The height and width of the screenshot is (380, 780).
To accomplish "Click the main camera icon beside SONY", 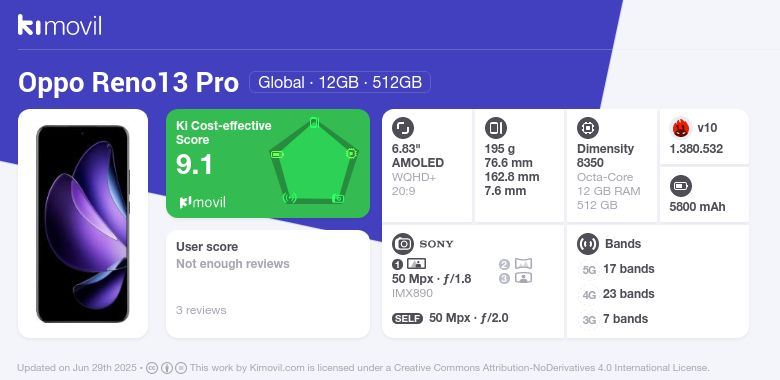I will (403, 244).
